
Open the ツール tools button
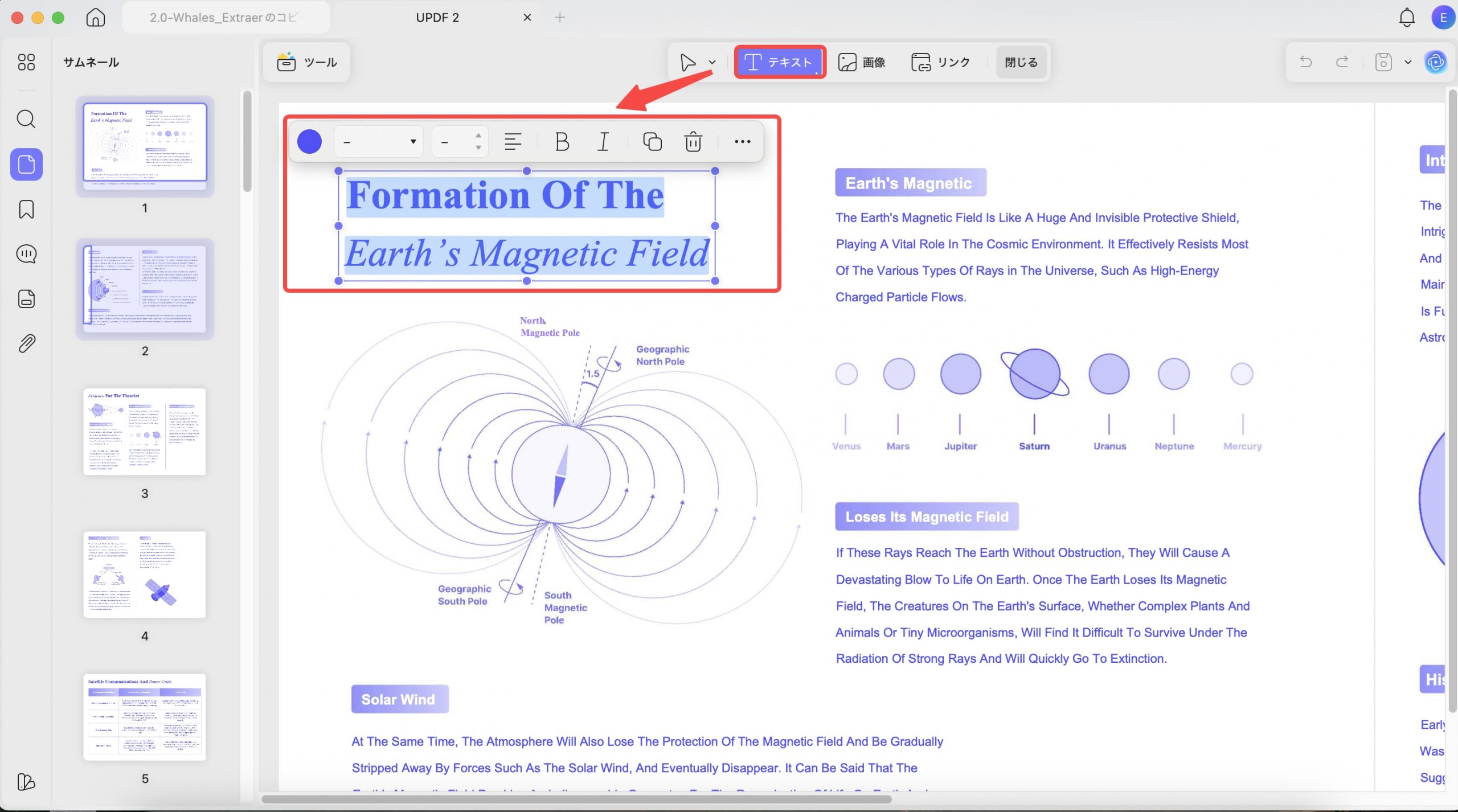tap(307, 61)
